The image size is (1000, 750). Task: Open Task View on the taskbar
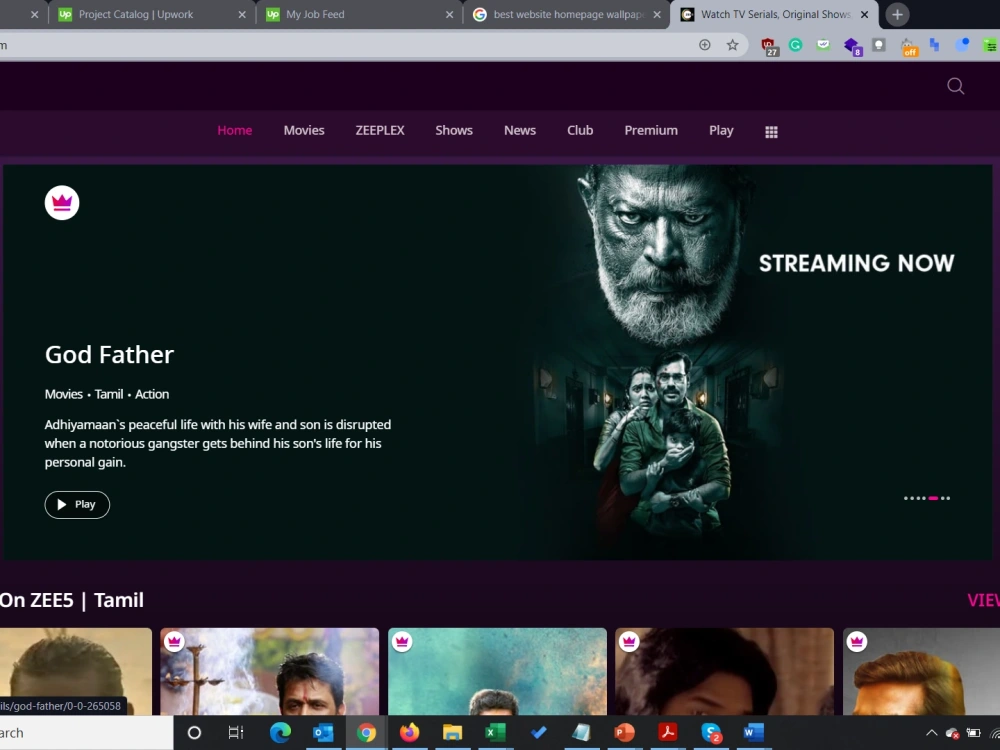236,732
